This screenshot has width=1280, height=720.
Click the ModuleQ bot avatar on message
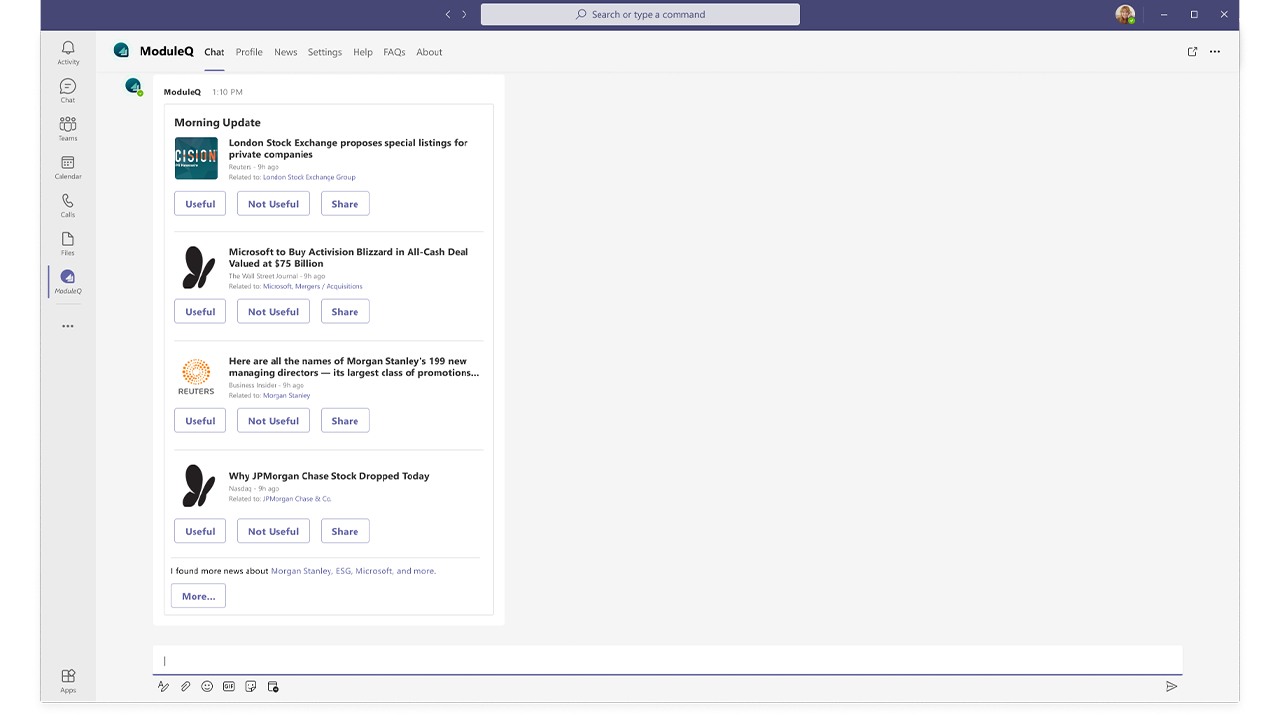pos(133,87)
